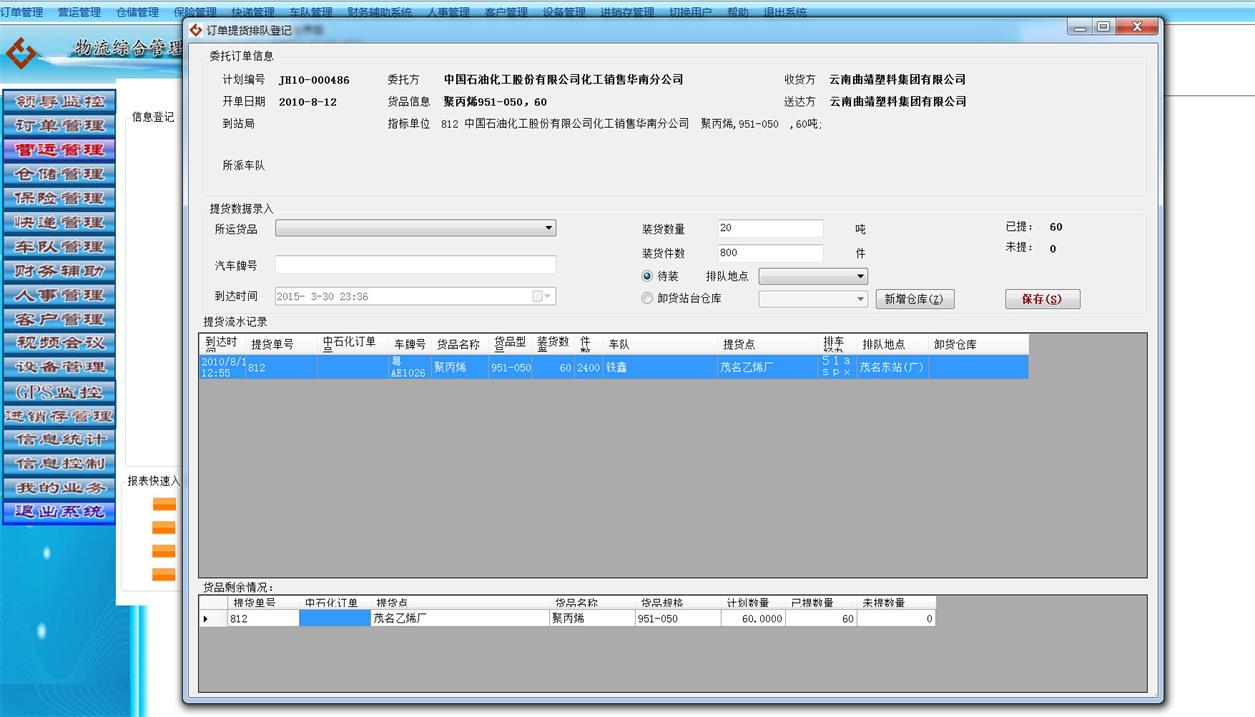Select the 待装 radio option
1255x717 pixels.
click(x=645, y=276)
